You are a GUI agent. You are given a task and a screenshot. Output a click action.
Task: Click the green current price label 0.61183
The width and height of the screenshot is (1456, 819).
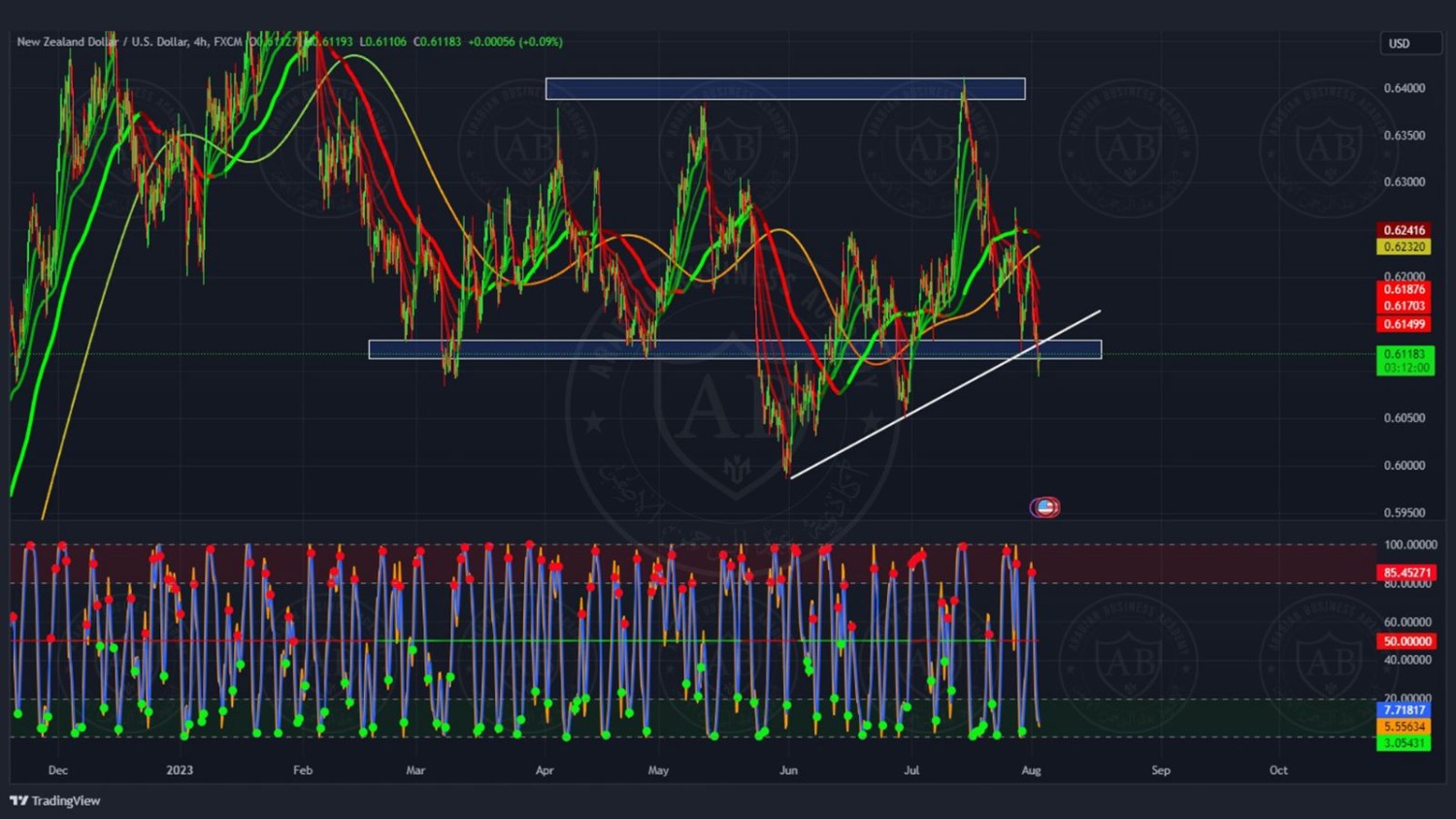(1405, 355)
